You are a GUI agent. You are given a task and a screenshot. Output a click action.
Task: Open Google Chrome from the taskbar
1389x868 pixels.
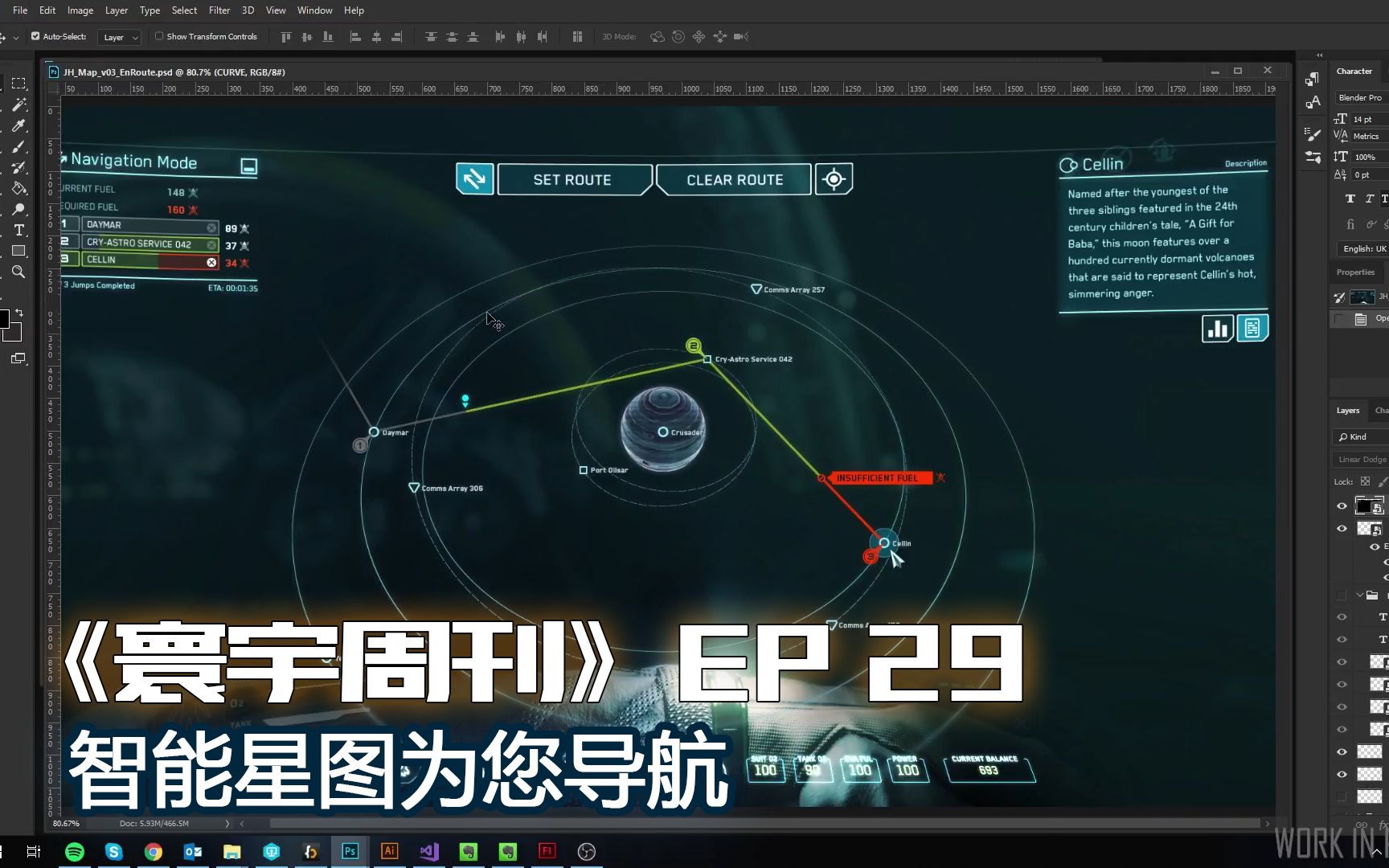[153, 852]
